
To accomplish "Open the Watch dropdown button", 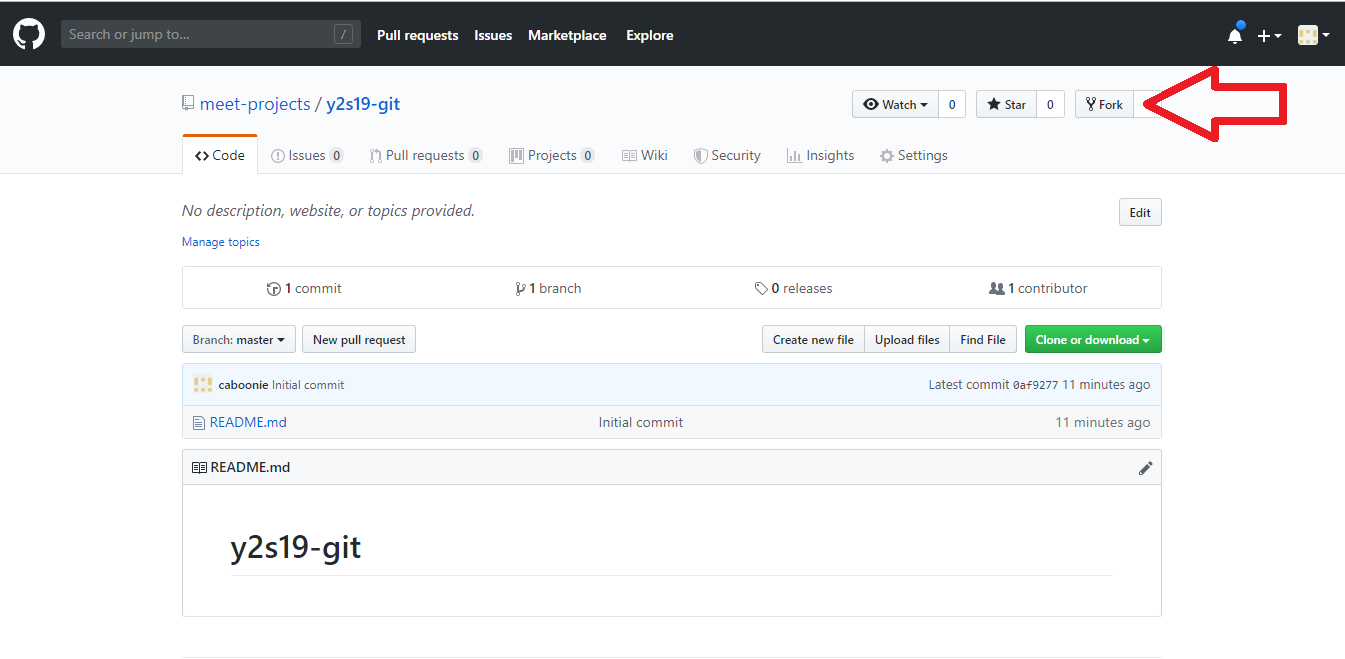I will (x=895, y=104).
